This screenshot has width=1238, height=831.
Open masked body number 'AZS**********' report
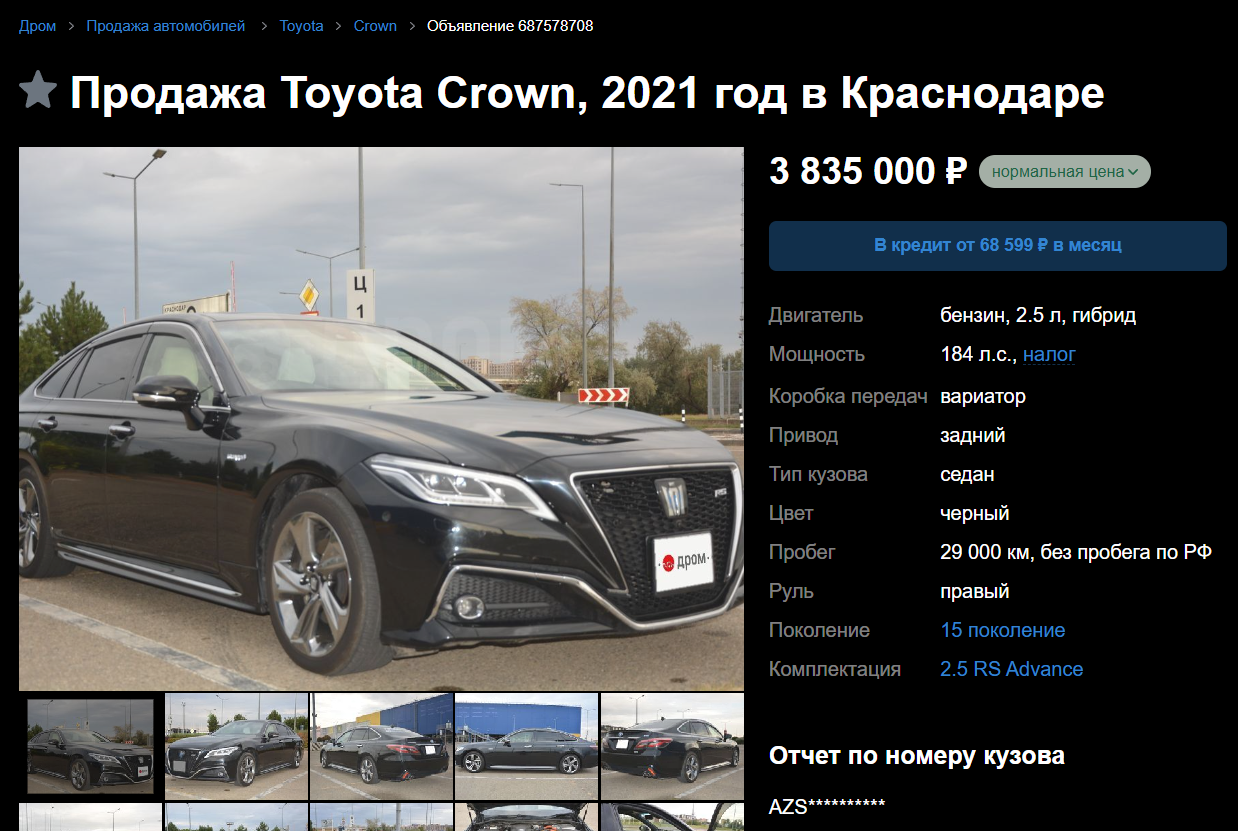tap(827, 807)
